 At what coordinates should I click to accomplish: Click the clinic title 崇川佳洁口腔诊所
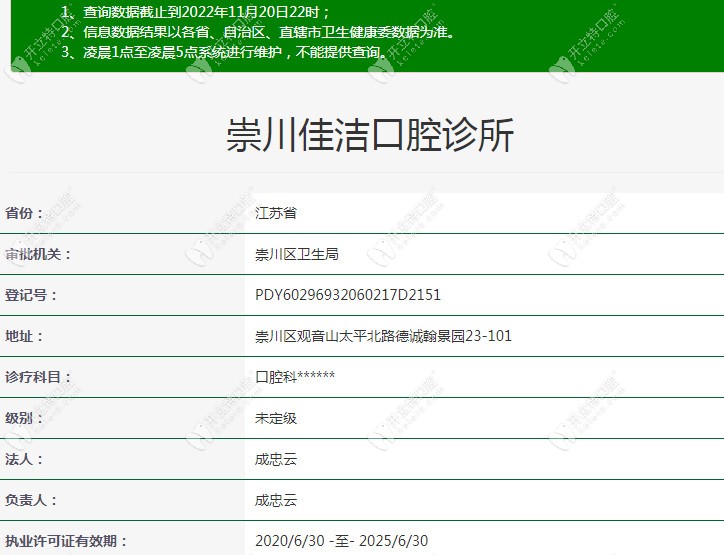point(370,135)
